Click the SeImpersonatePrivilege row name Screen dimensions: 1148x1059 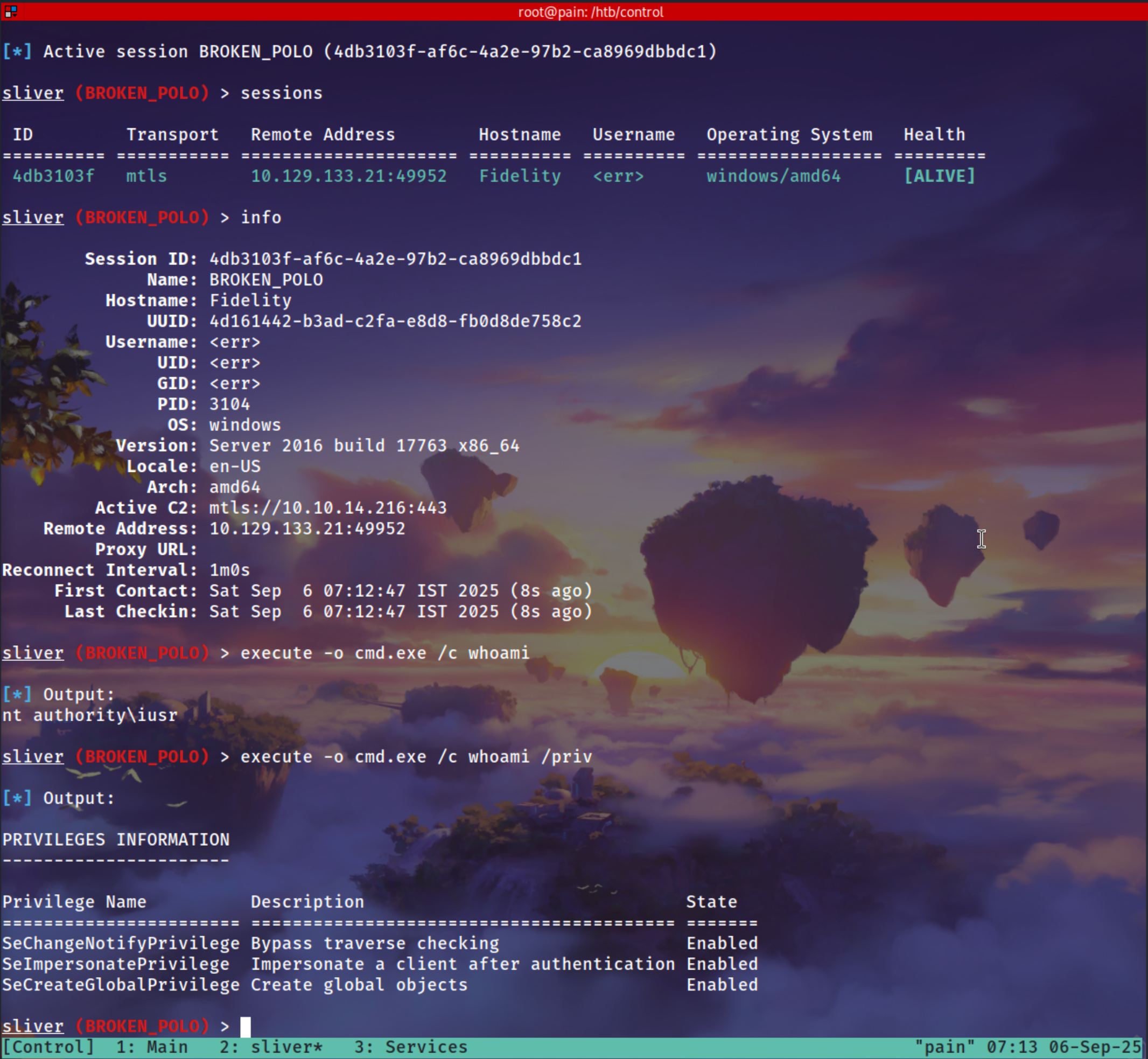click(x=116, y=964)
